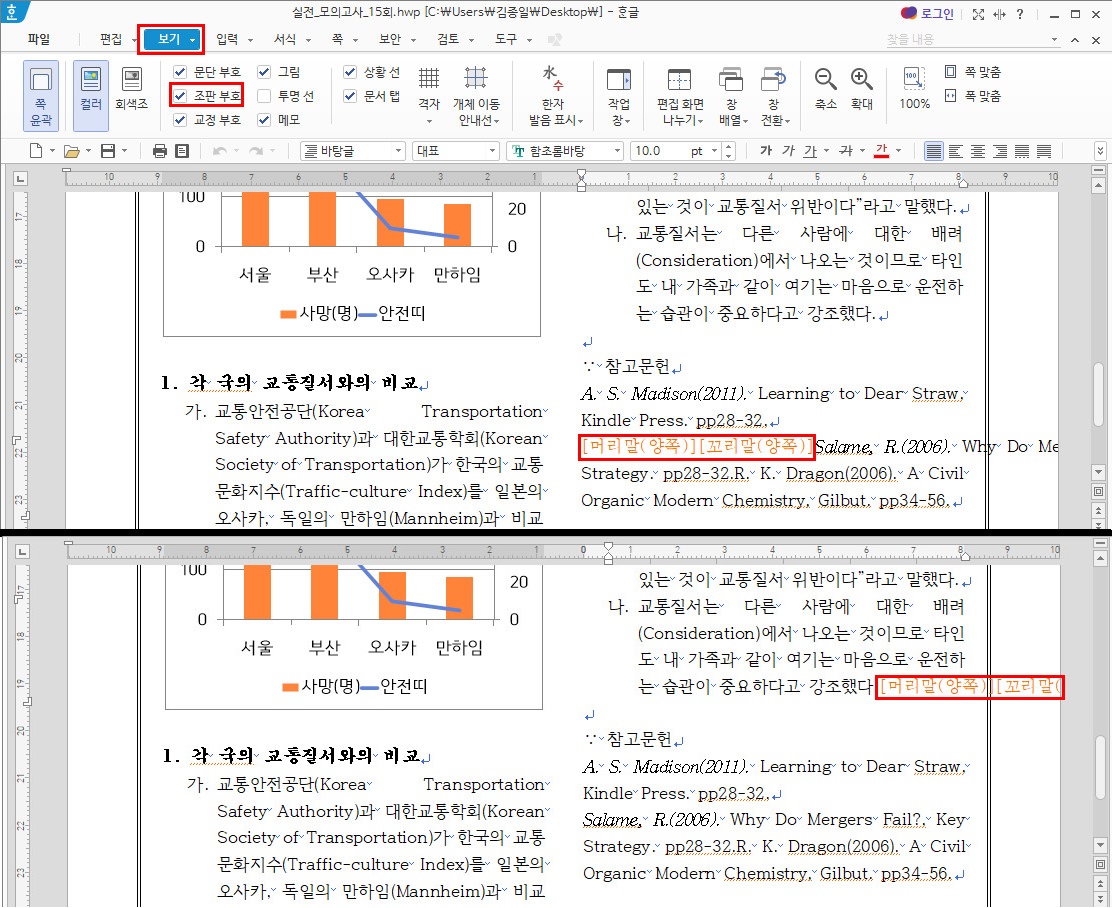Click the 축소 zoom out magnifier

(x=826, y=88)
